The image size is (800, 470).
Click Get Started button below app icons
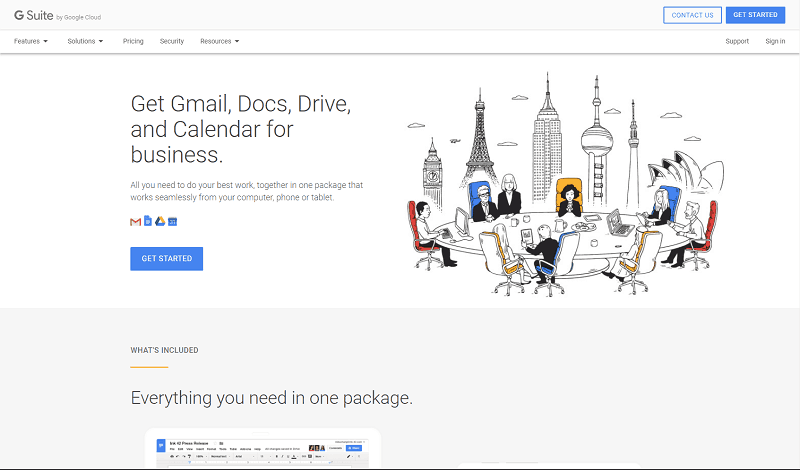166,259
